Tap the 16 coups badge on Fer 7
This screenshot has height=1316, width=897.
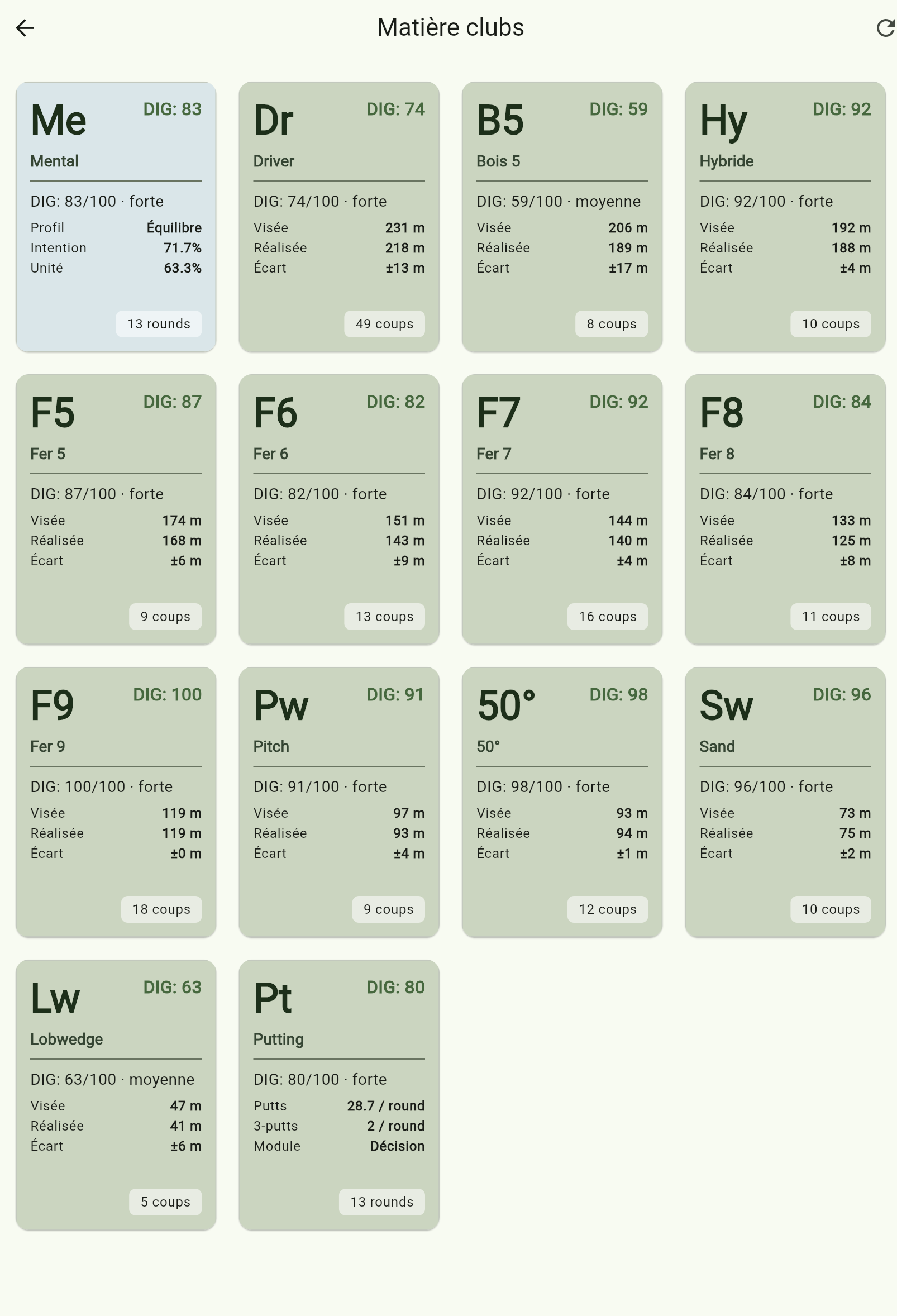click(608, 617)
